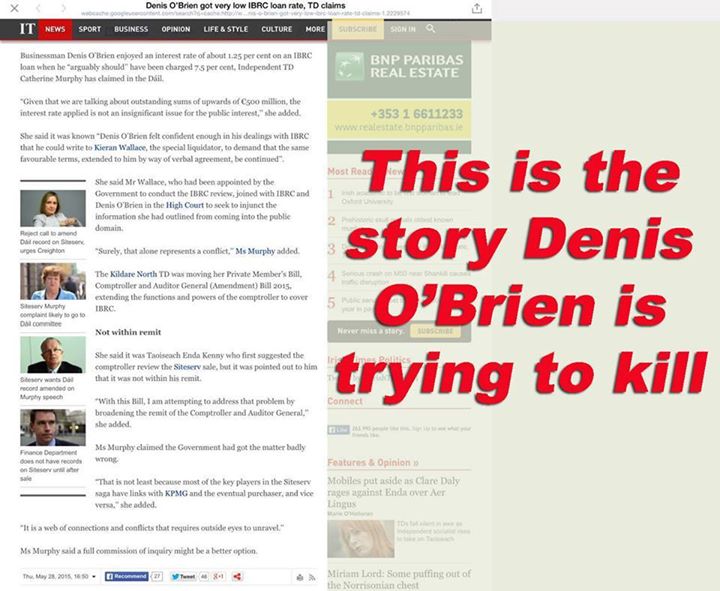This screenshot has height=591, width=720.
Task: Expand the article date dropdown arrow
Action: click(94, 576)
